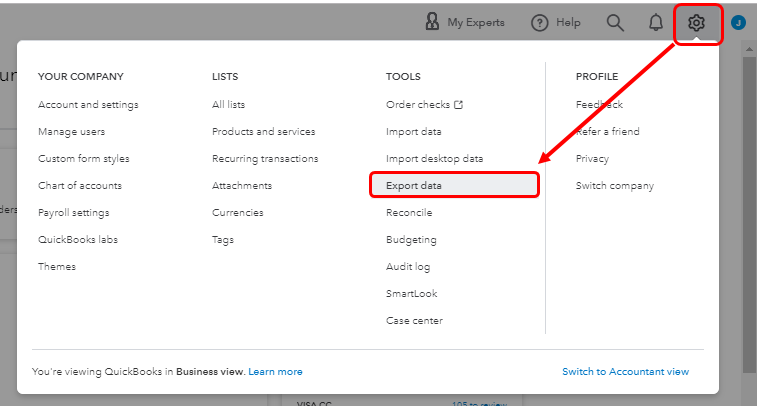Select Reconcile under Tools
This screenshot has width=757, height=406.
(409, 213)
